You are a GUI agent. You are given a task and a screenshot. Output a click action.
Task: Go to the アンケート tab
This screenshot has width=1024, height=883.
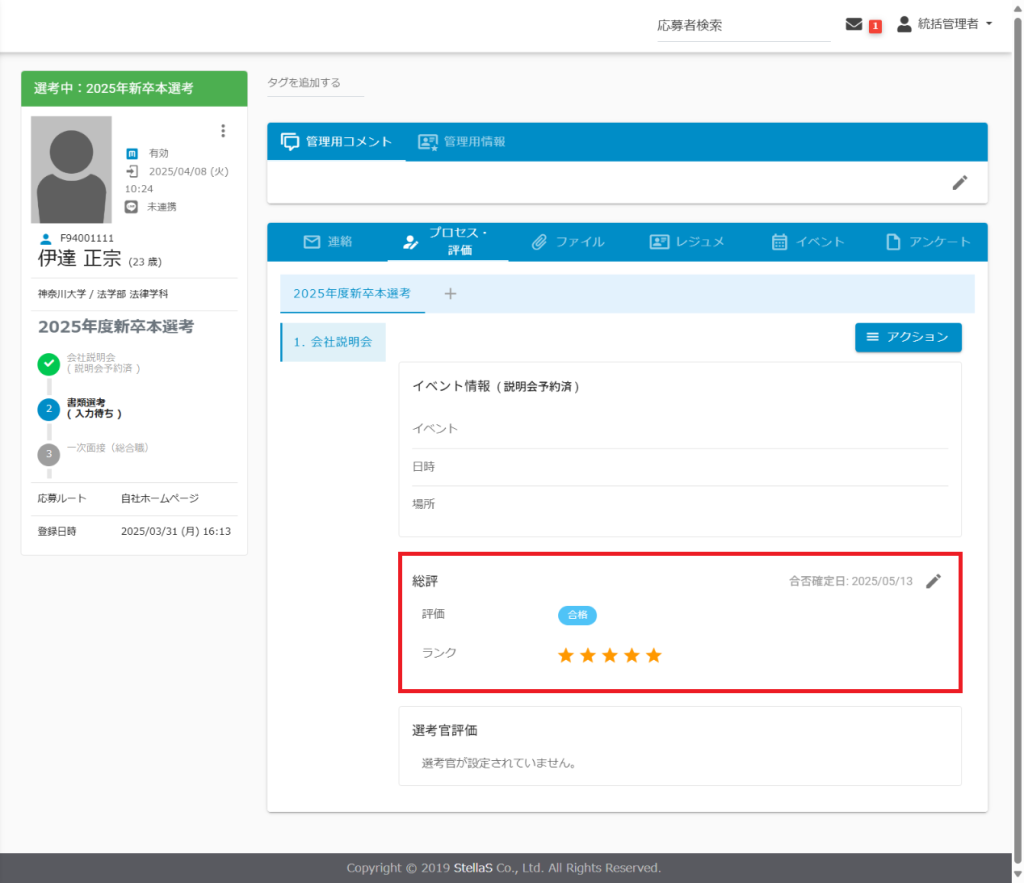pos(928,242)
